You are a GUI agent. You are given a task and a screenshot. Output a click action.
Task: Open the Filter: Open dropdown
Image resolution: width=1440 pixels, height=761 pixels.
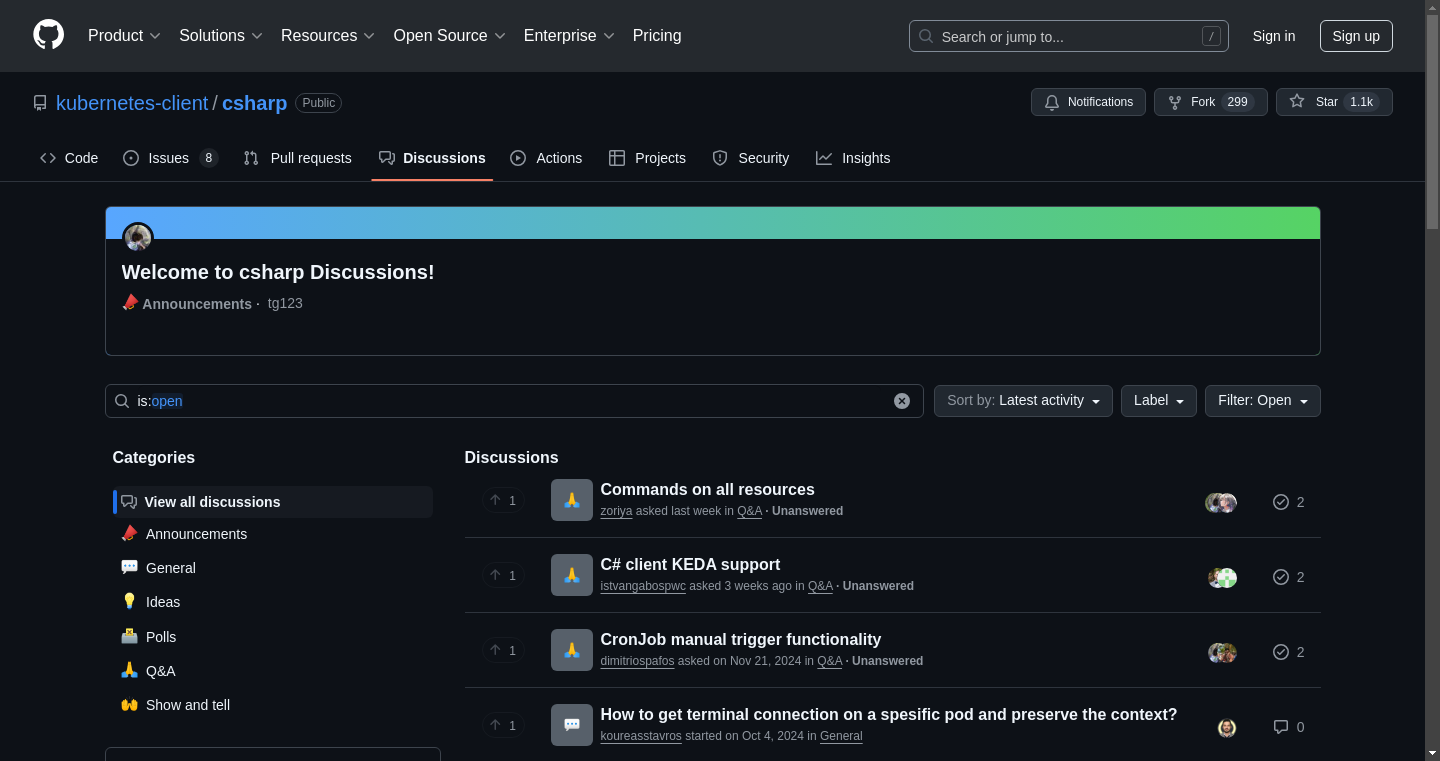[x=1262, y=401]
